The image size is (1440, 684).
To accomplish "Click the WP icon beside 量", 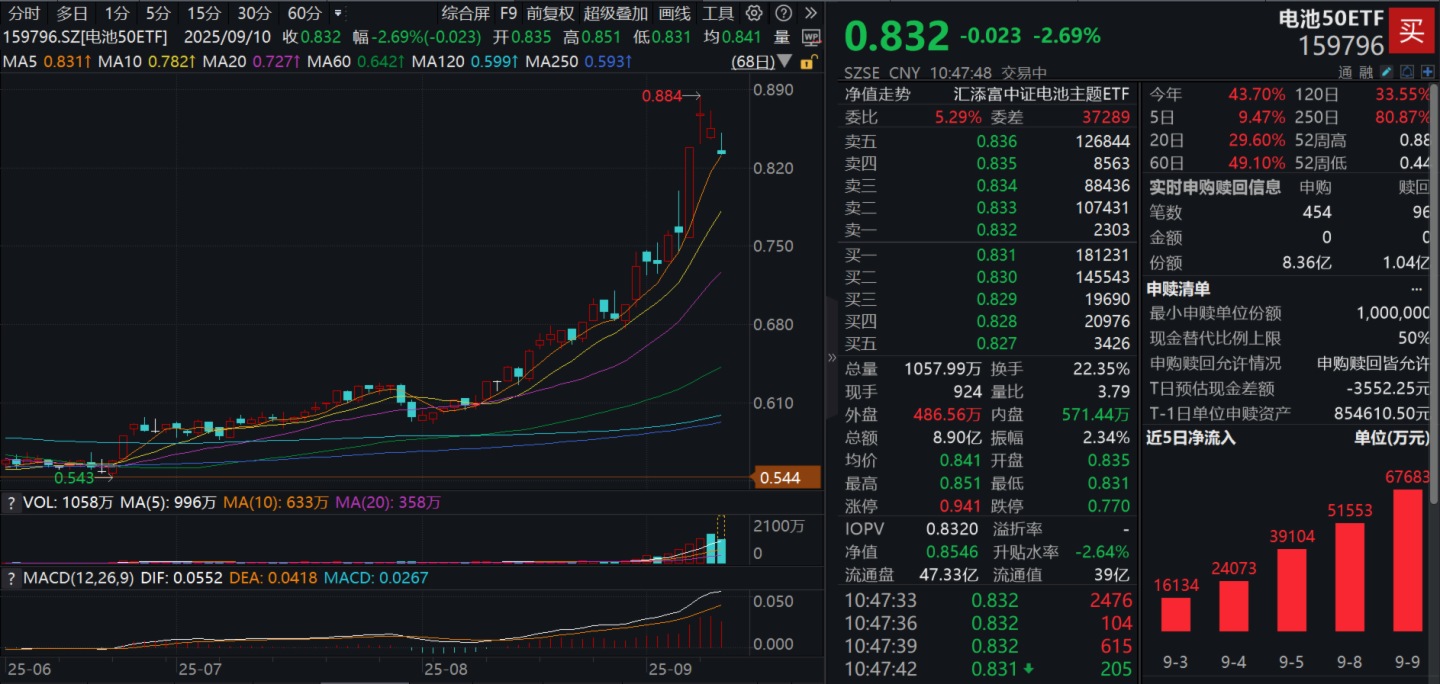I will 811,37.
